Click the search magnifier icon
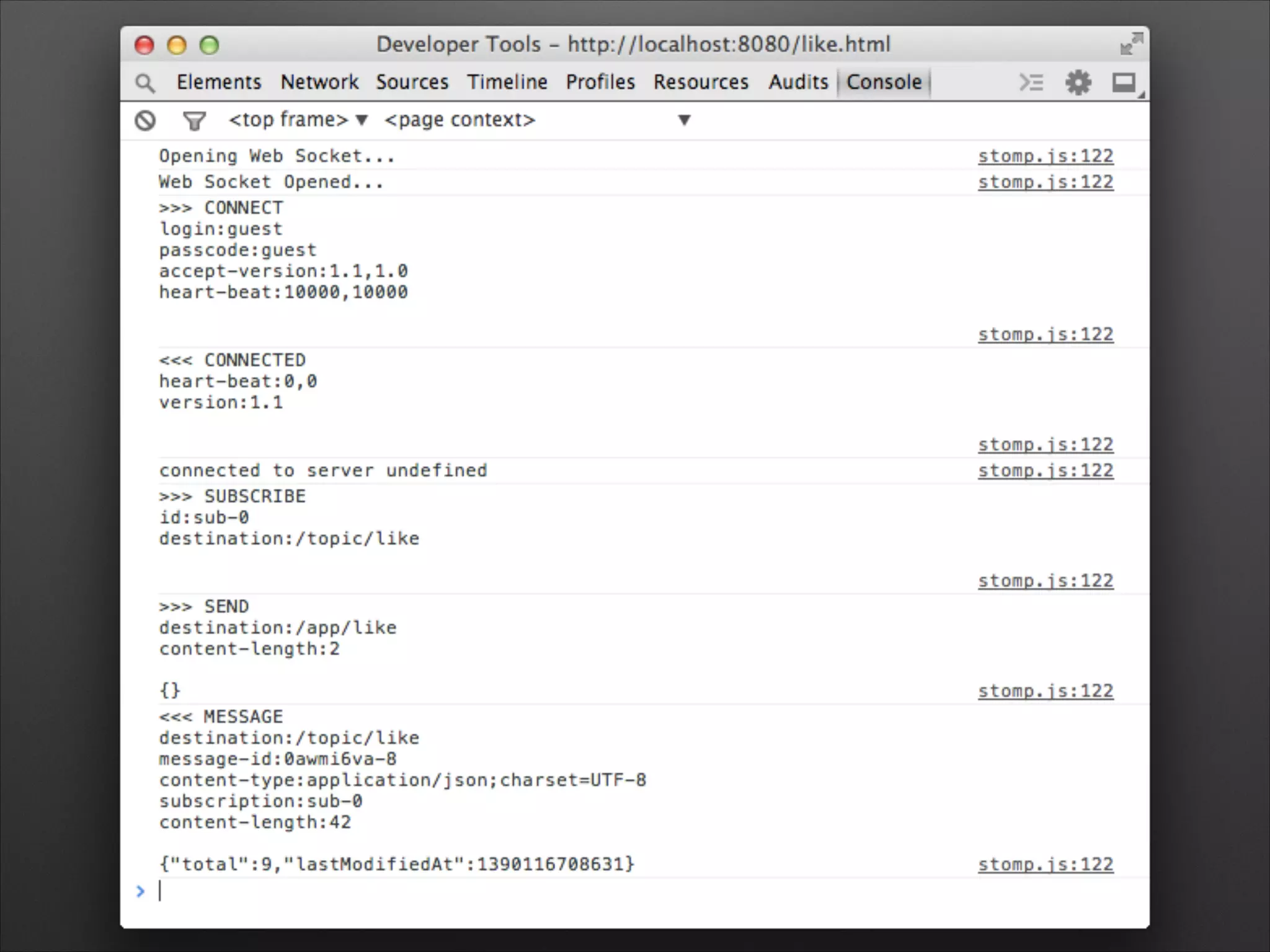Screen dimensions: 1270x952 [x=145, y=83]
